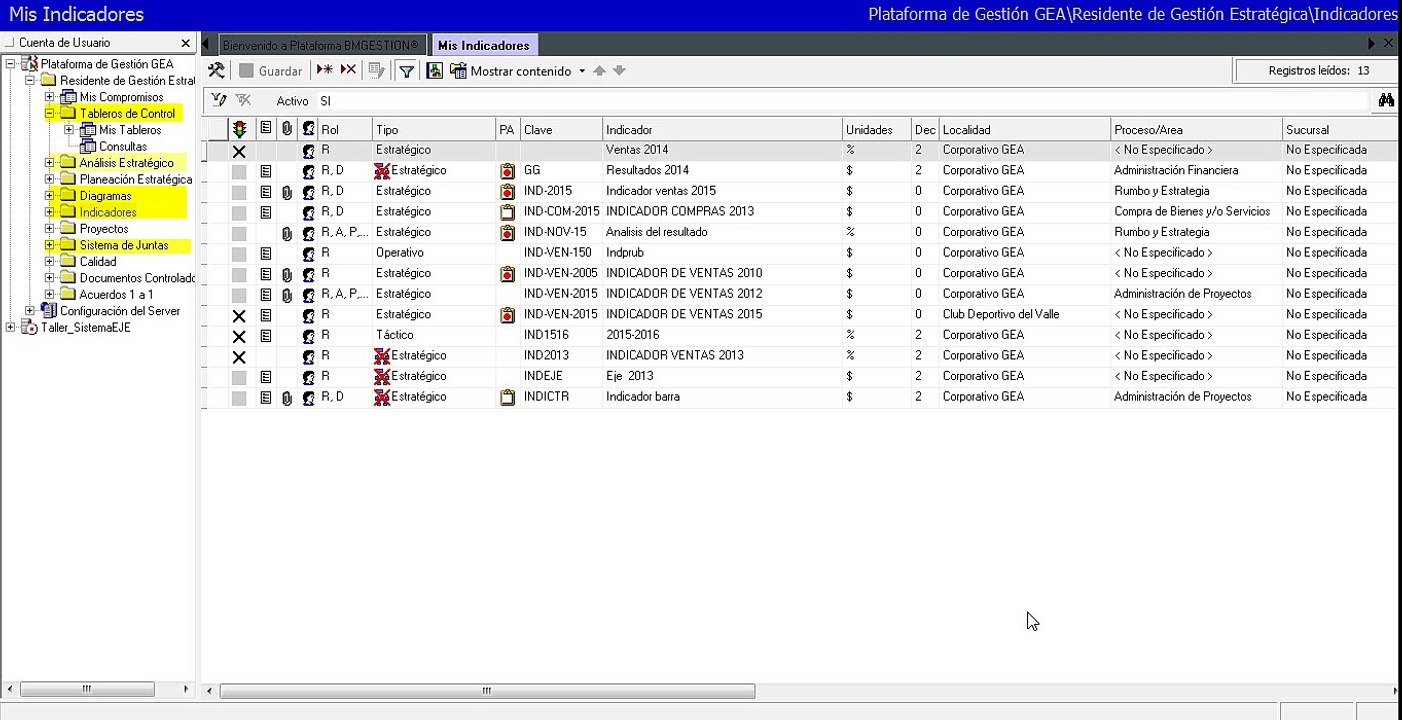Click the gray status box in Indprub row
This screenshot has width=1402, height=720.
[239, 253]
